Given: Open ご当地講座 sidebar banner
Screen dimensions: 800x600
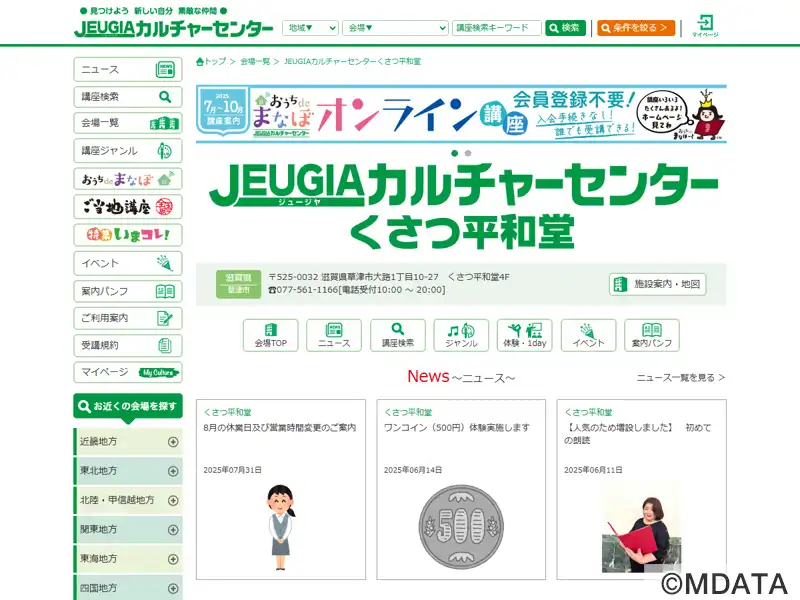Looking at the screenshot, I should [x=128, y=207].
